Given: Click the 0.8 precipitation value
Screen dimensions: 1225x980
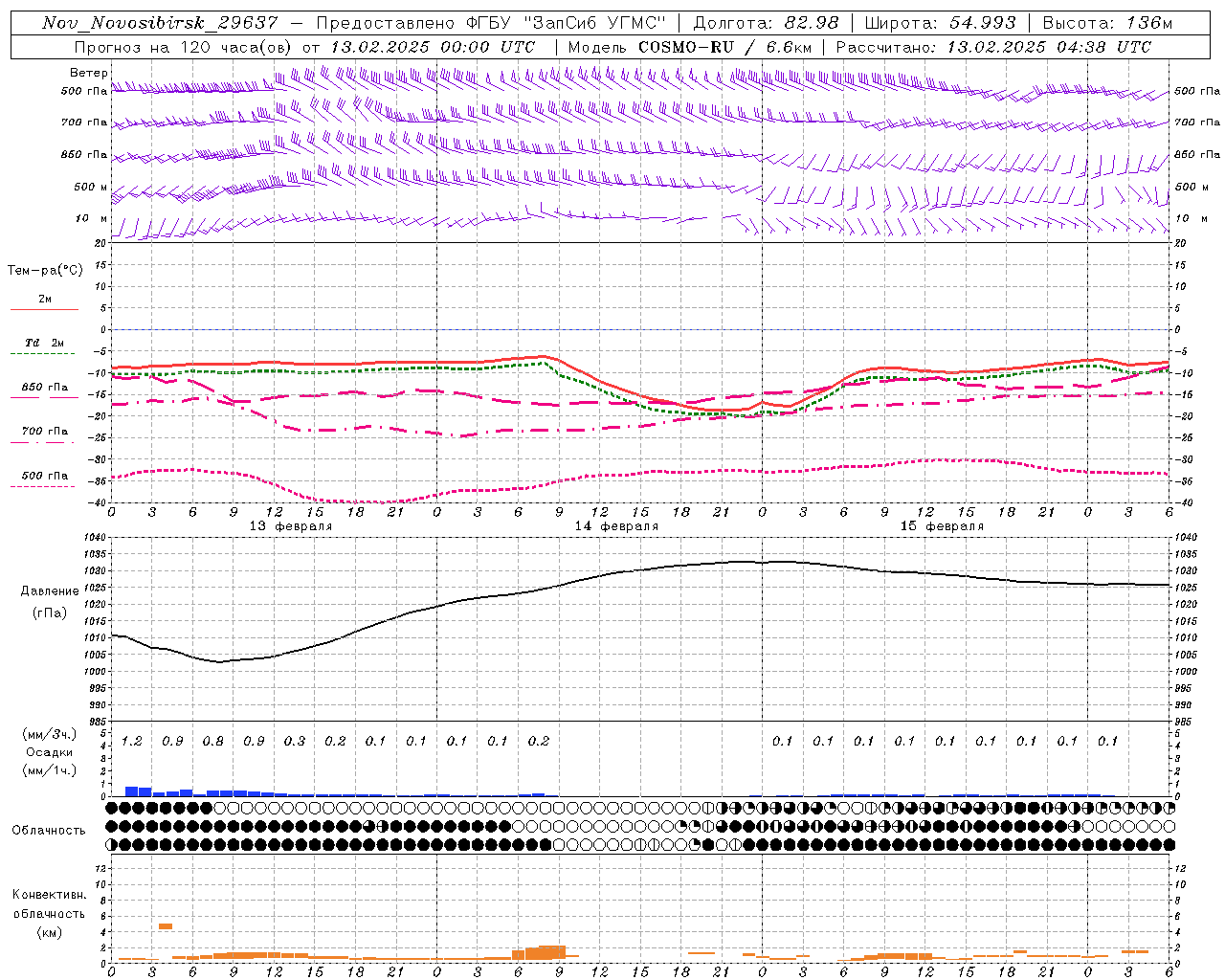Looking at the screenshot, I should [213, 742].
